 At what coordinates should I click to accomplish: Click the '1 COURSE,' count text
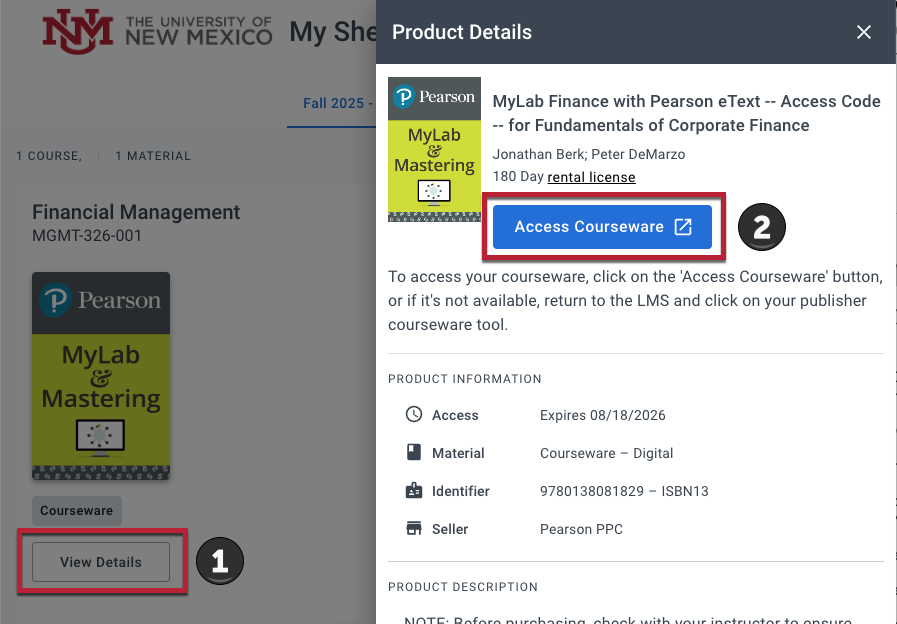point(49,156)
